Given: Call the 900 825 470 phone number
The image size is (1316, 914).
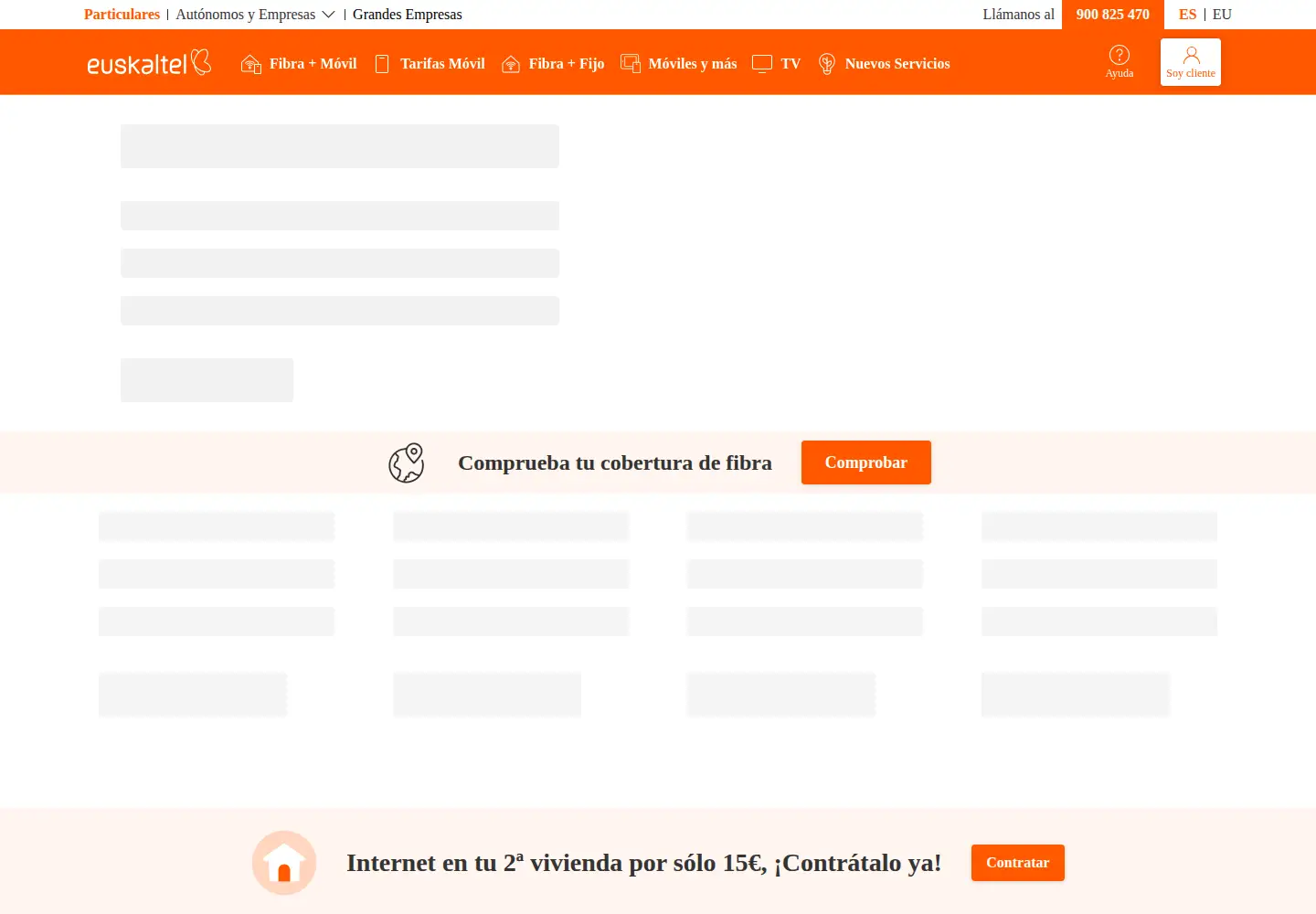Looking at the screenshot, I should (x=1113, y=15).
